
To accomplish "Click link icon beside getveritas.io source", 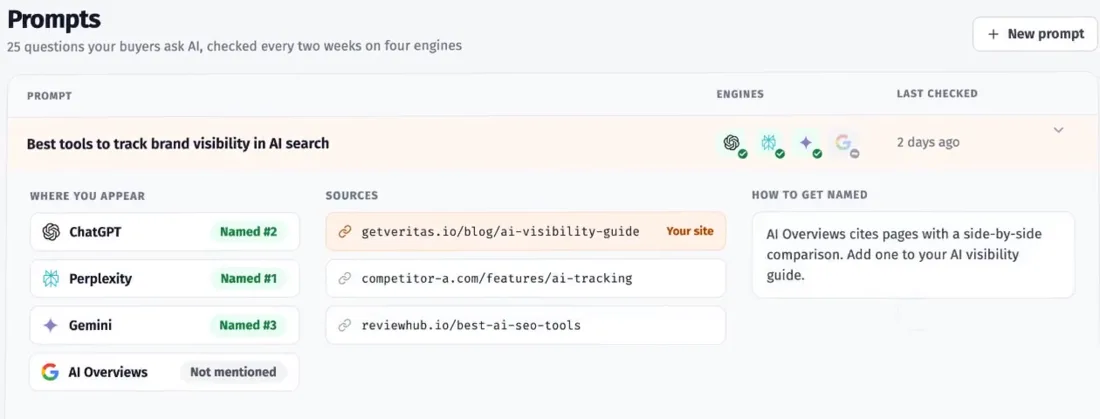I will pos(344,232).
